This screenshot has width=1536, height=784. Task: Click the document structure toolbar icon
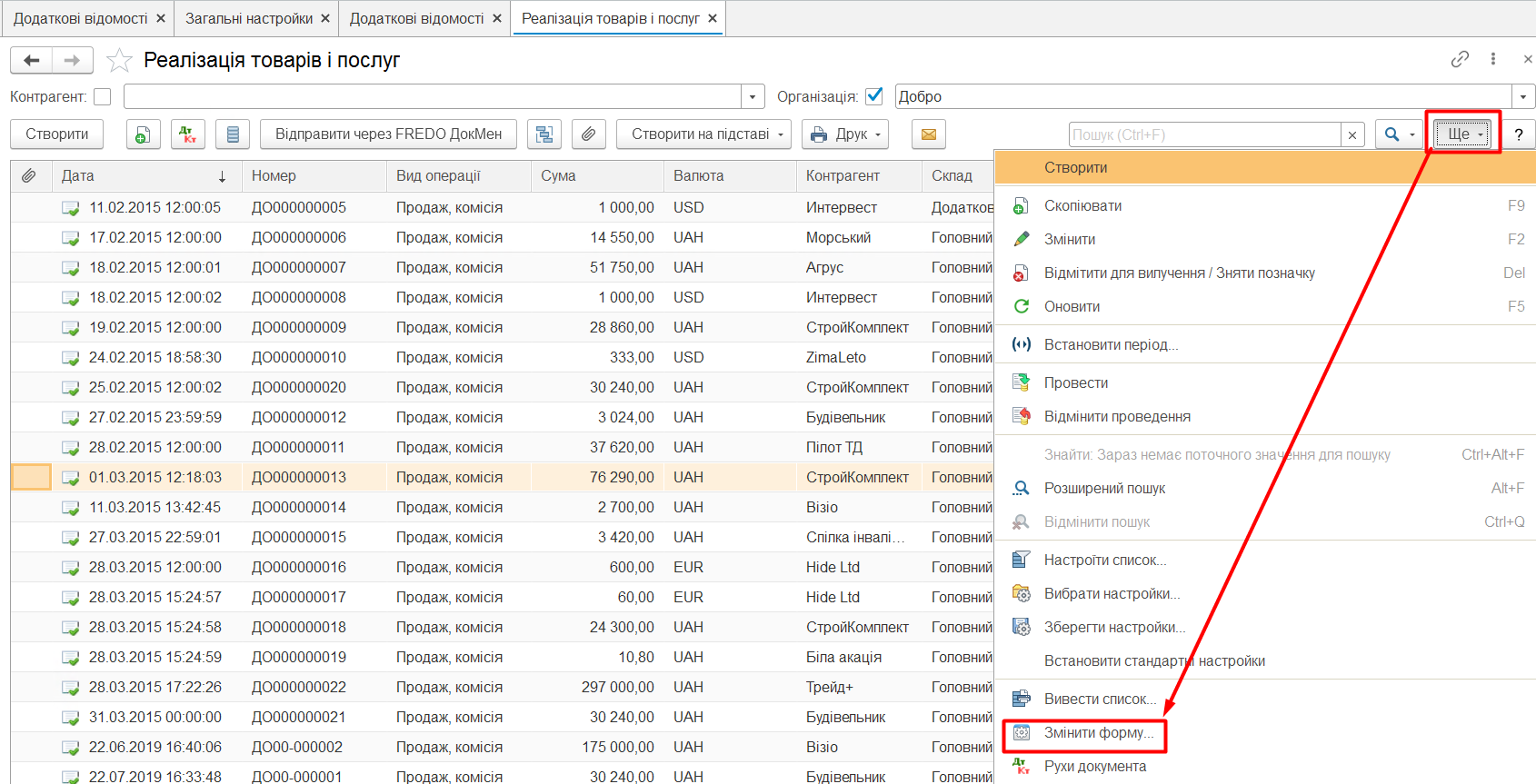pos(544,134)
